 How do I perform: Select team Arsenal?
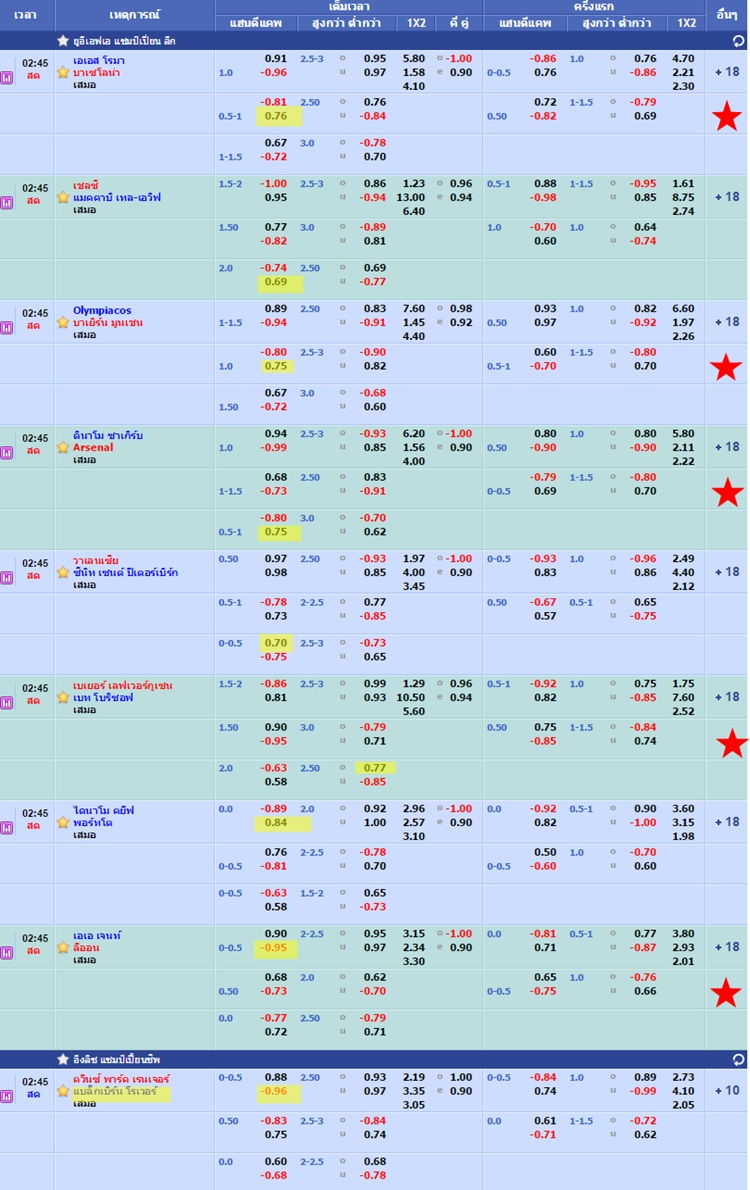point(93,448)
